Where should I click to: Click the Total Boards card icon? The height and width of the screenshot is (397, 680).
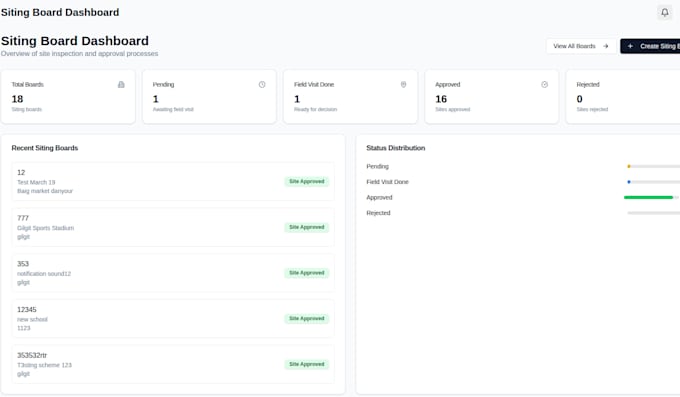121,85
